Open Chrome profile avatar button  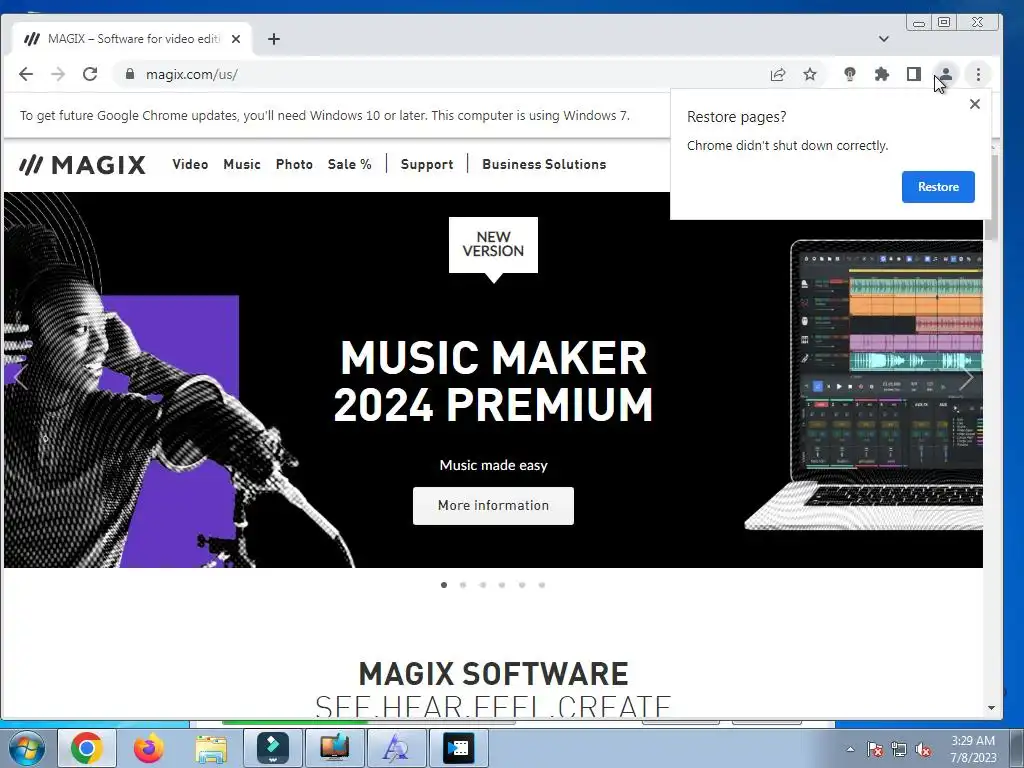pos(946,74)
